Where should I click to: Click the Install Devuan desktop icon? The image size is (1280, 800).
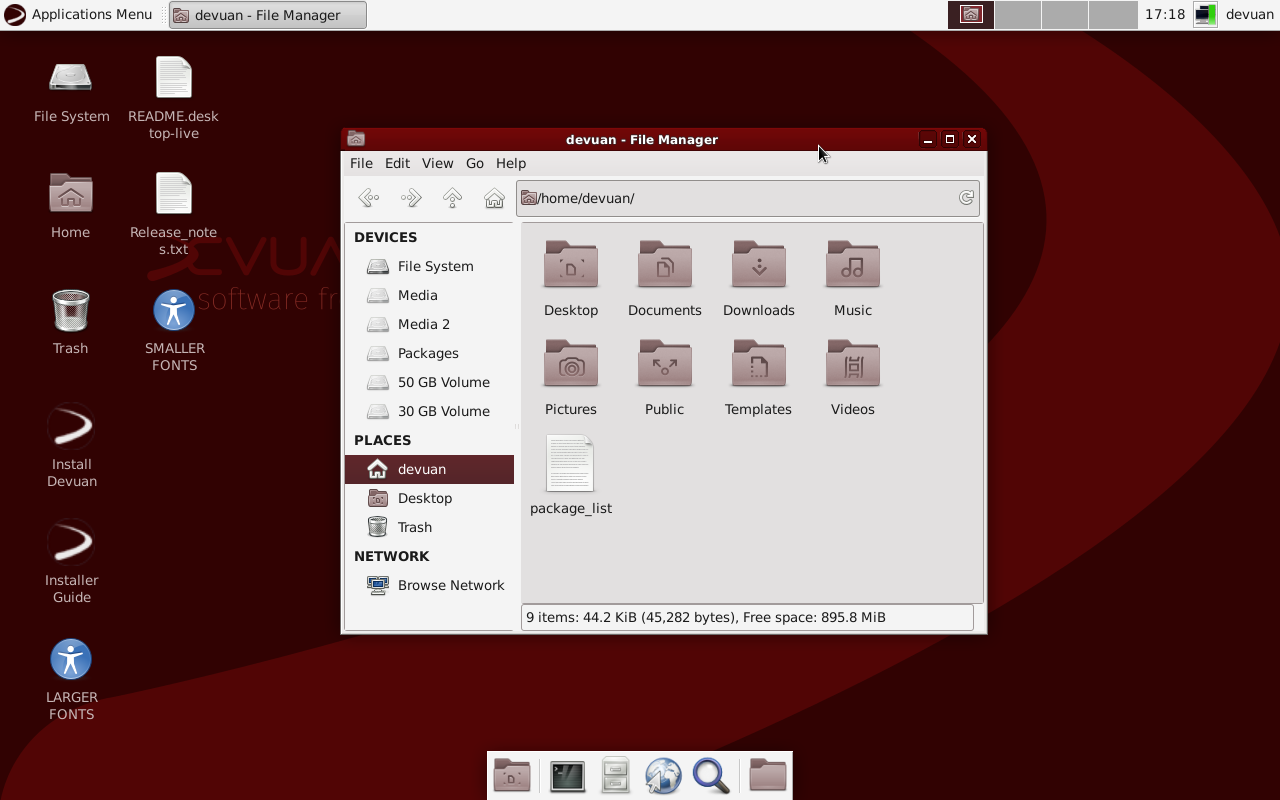pos(71,445)
